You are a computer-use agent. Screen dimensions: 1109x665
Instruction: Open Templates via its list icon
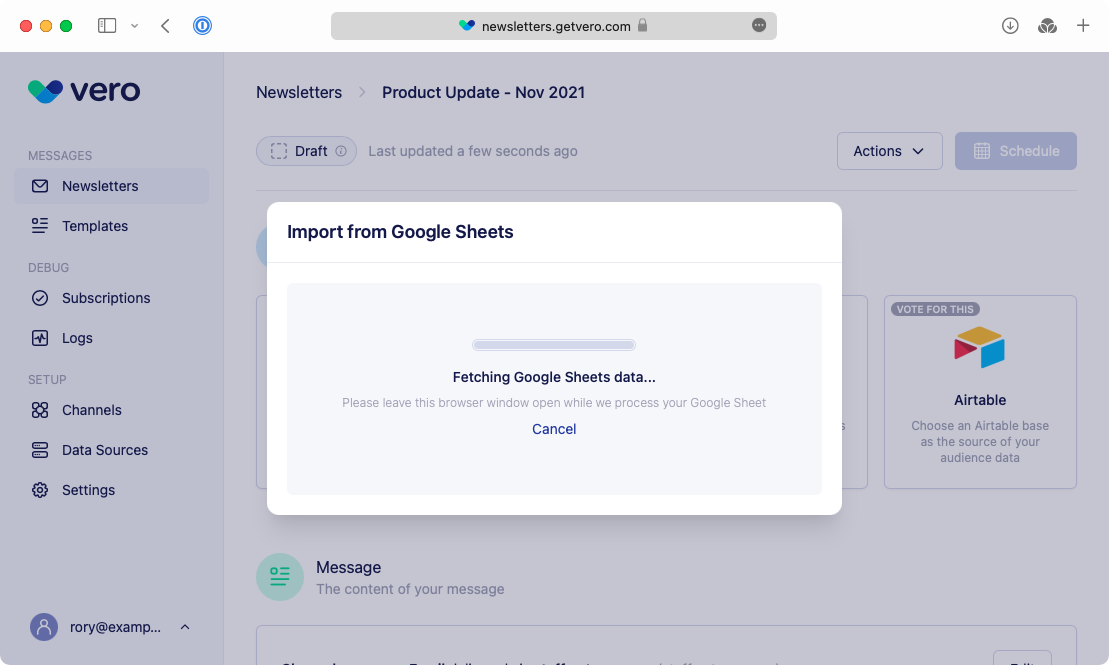point(40,225)
